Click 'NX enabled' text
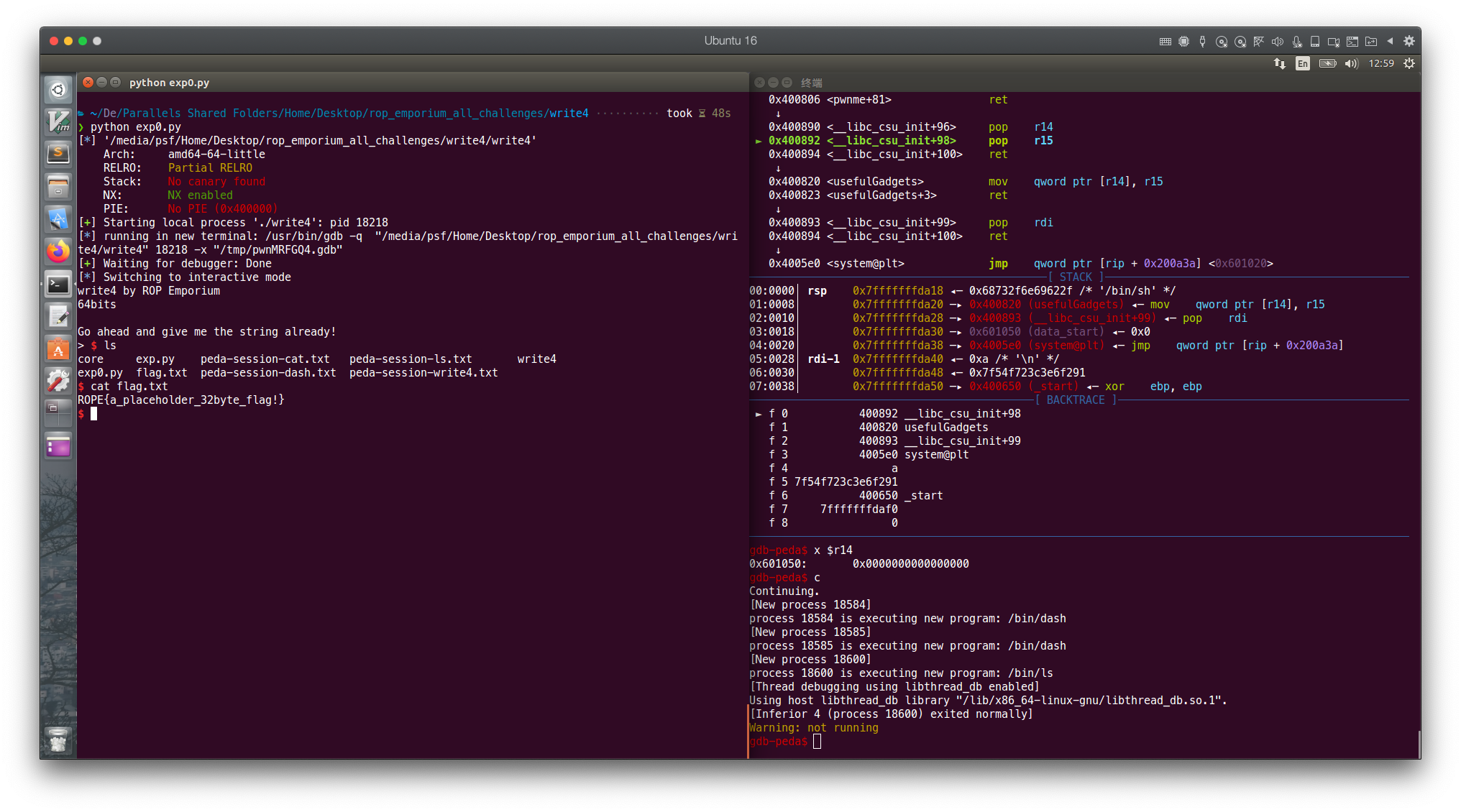The width and height of the screenshot is (1461, 812). click(x=200, y=195)
